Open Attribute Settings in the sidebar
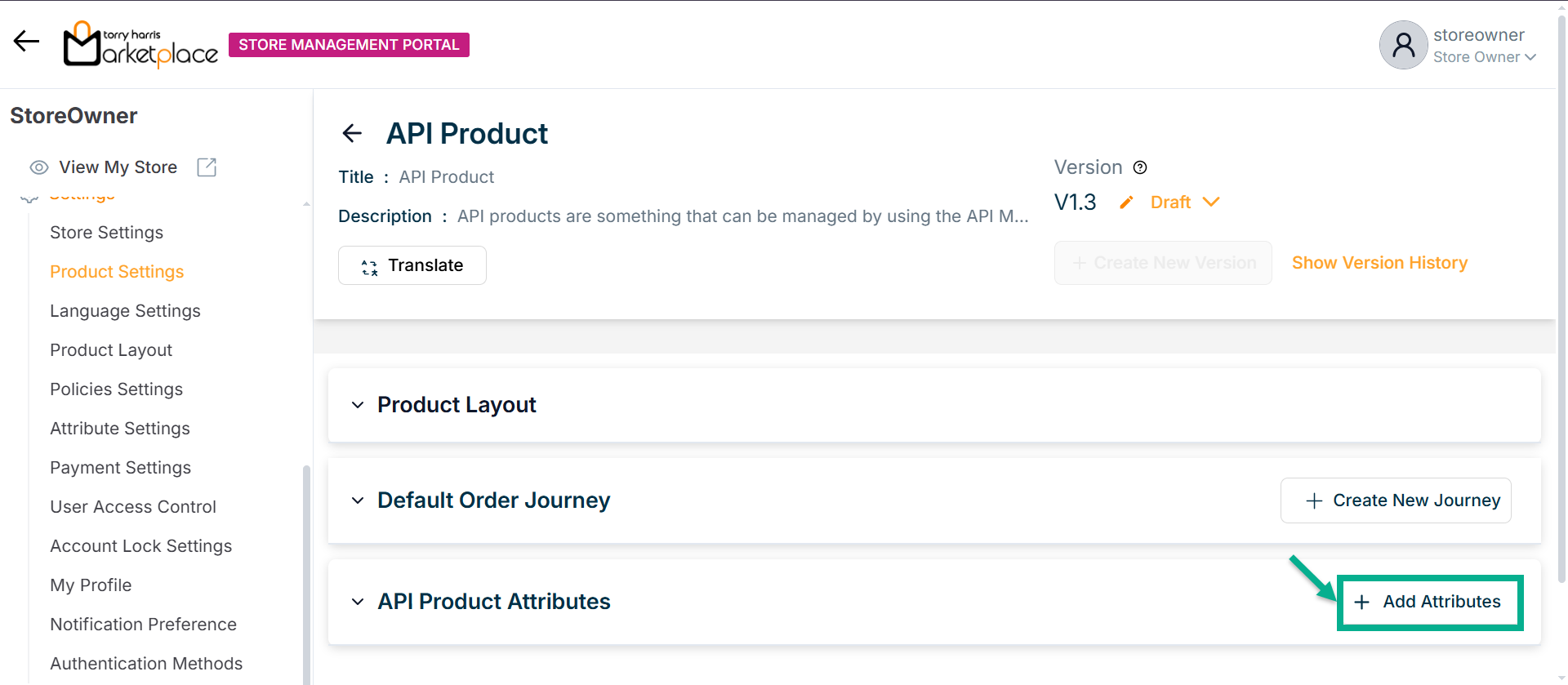 pos(120,429)
